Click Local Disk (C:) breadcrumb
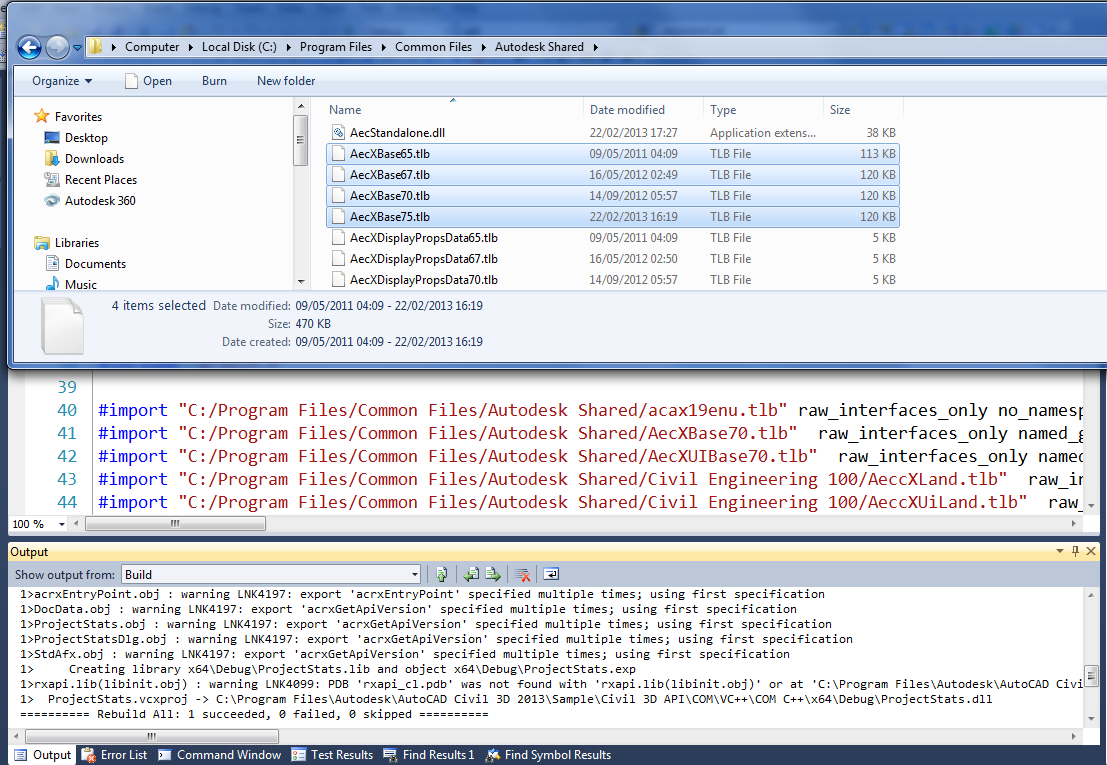Image resolution: width=1107 pixels, height=765 pixels. coord(239,47)
